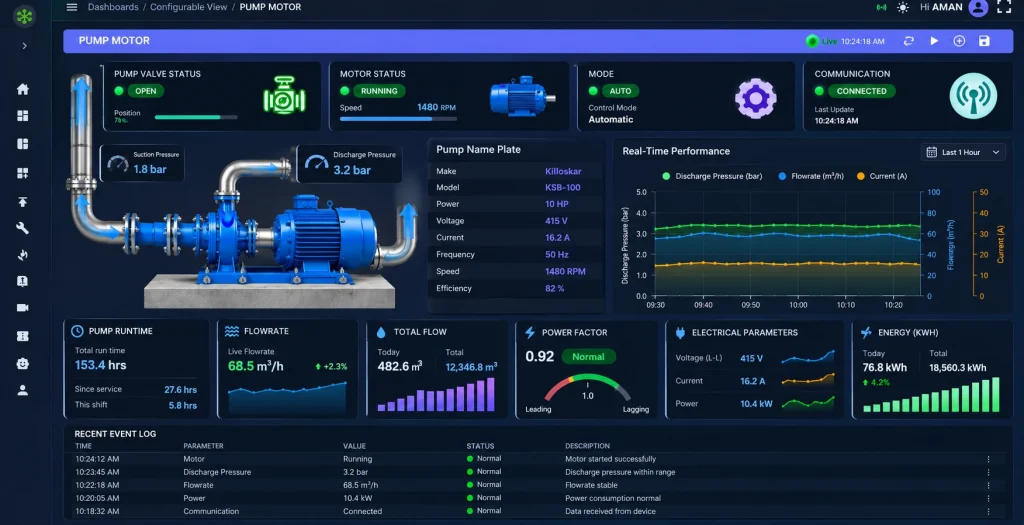Screen dimensions: 1024x525
Task: Open the Home sidebar icon
Action: 23,89
